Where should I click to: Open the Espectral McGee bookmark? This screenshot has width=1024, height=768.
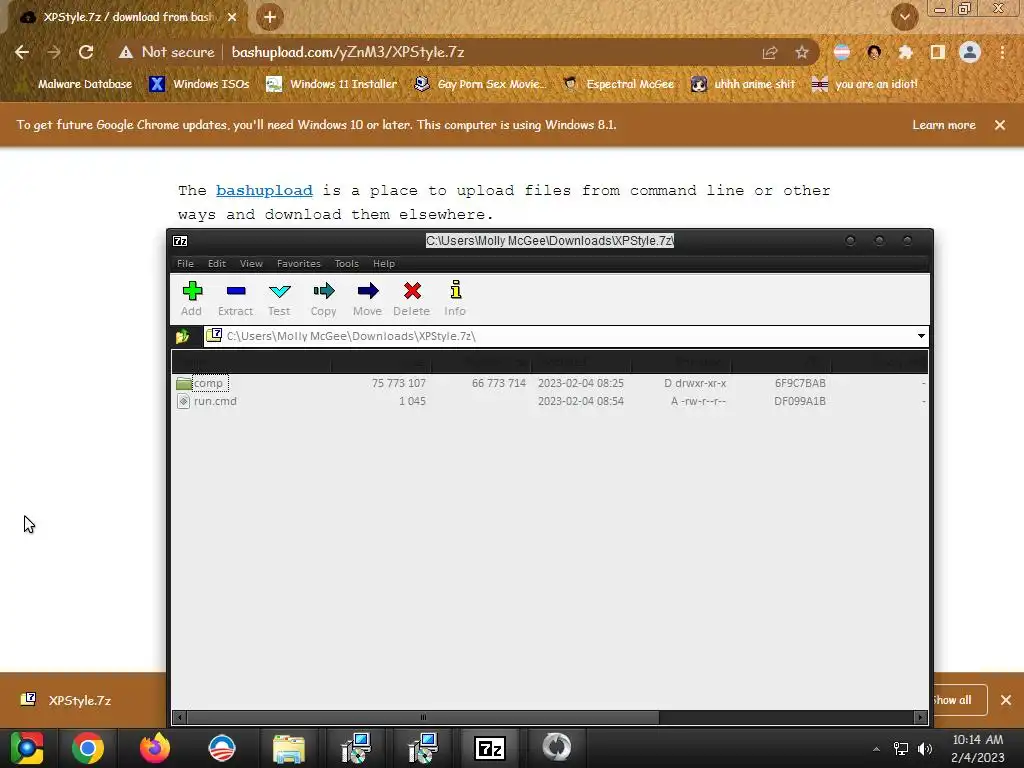pyautogui.click(x=618, y=84)
